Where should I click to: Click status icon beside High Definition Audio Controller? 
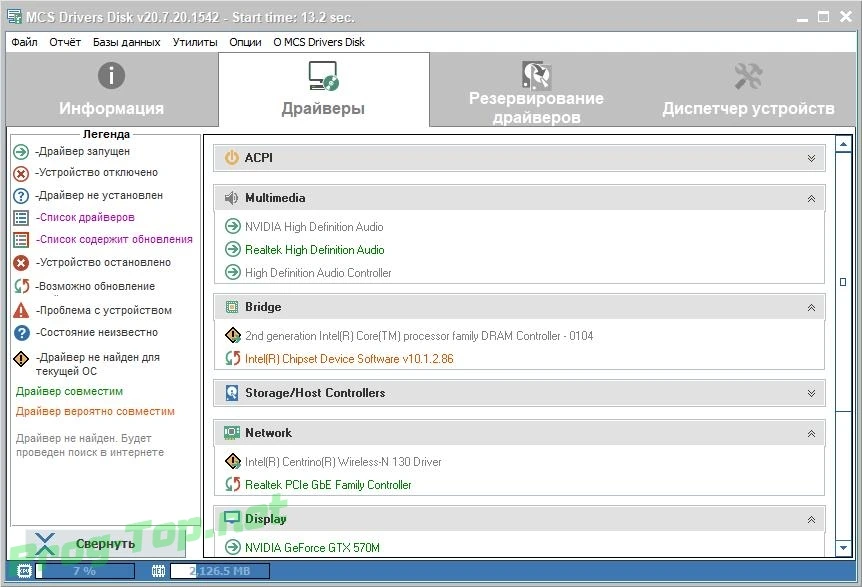click(x=233, y=272)
